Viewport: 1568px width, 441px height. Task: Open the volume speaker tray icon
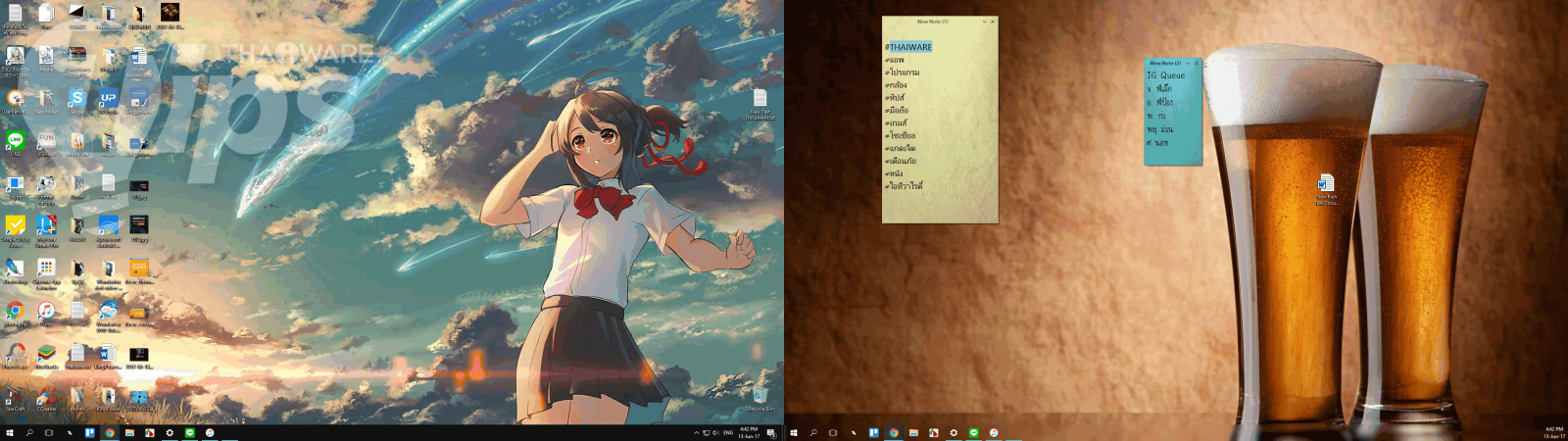click(x=715, y=433)
